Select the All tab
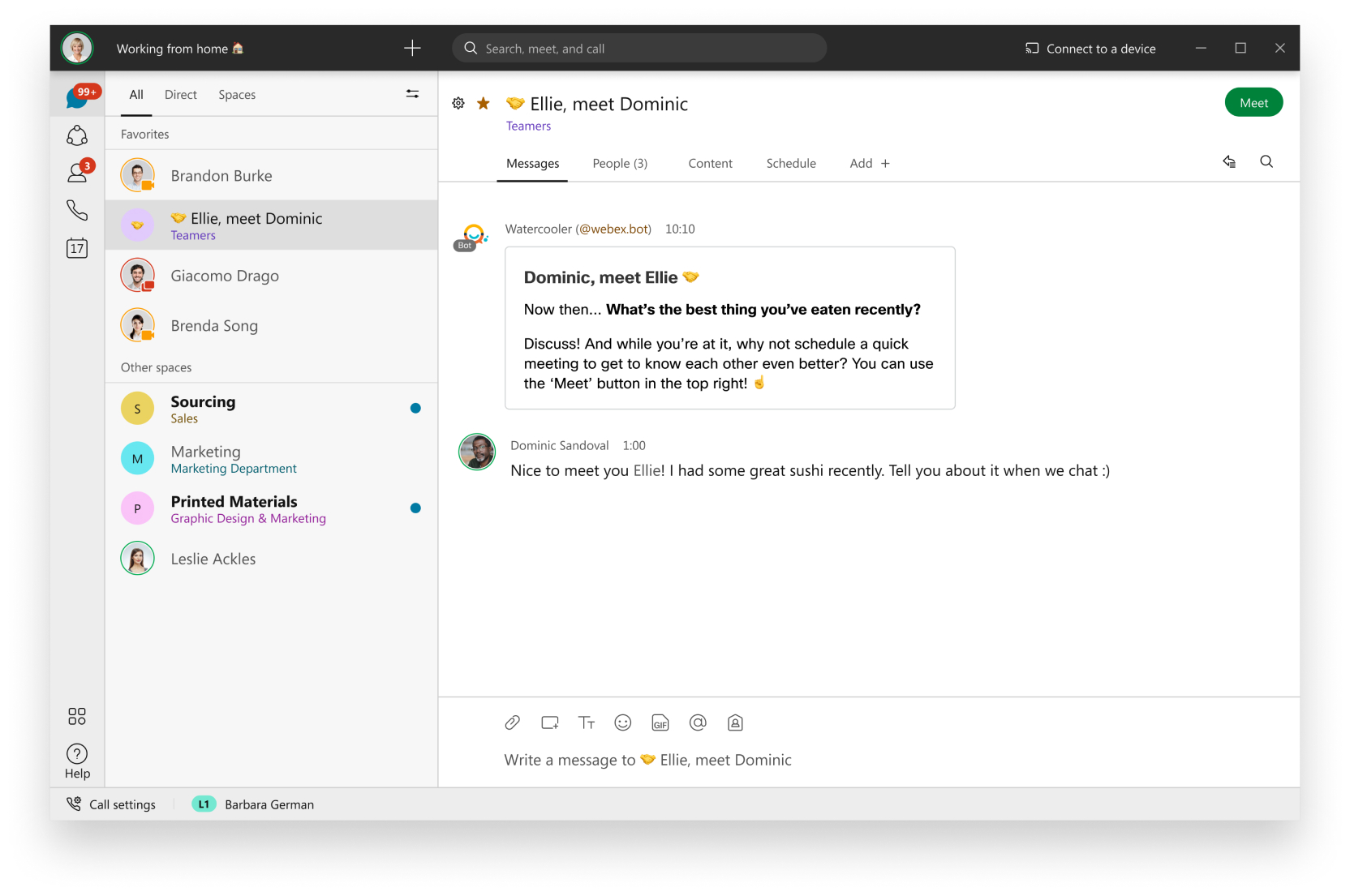 click(x=136, y=95)
